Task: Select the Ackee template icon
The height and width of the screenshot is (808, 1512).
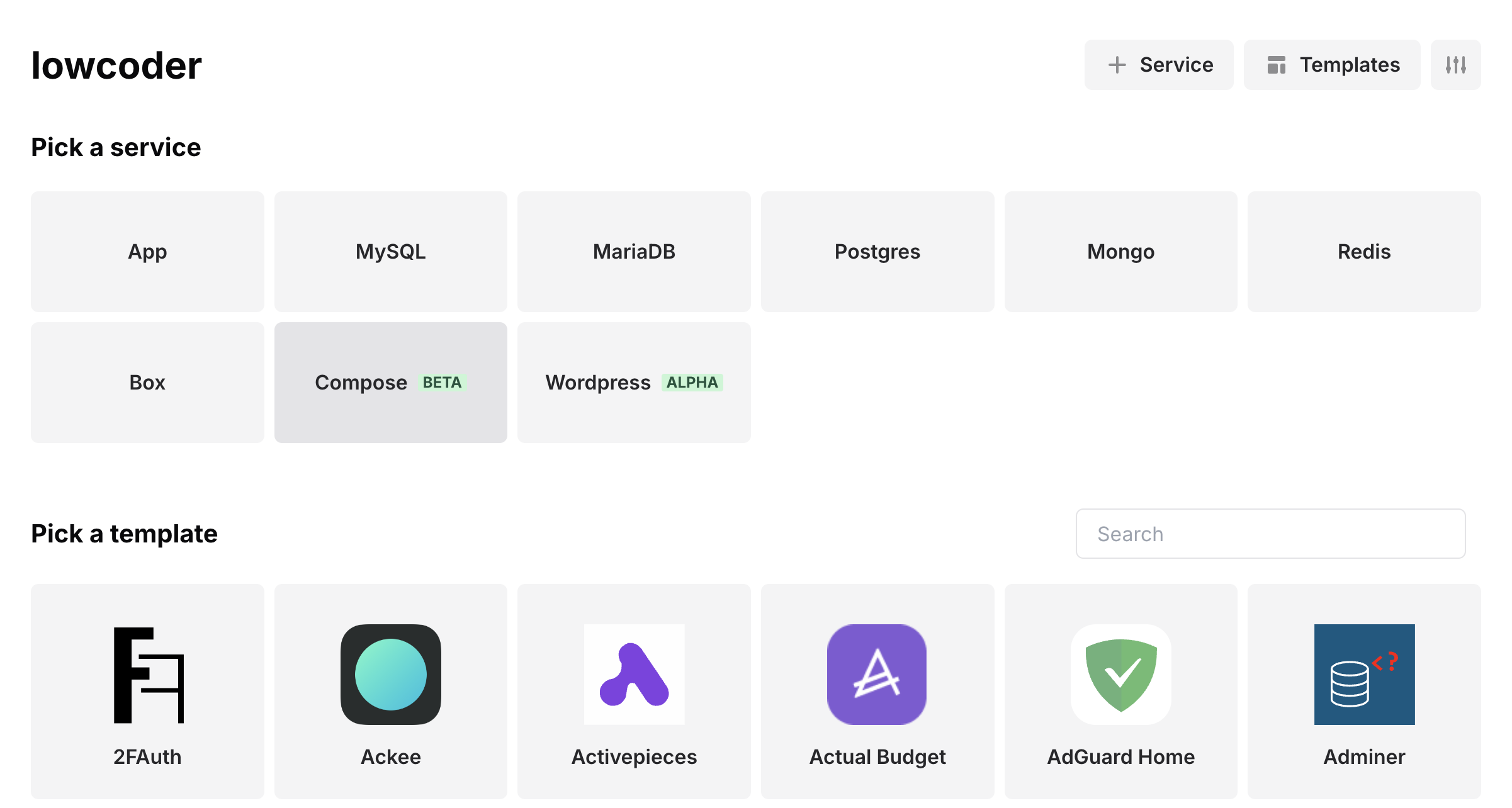Action: tap(390, 675)
